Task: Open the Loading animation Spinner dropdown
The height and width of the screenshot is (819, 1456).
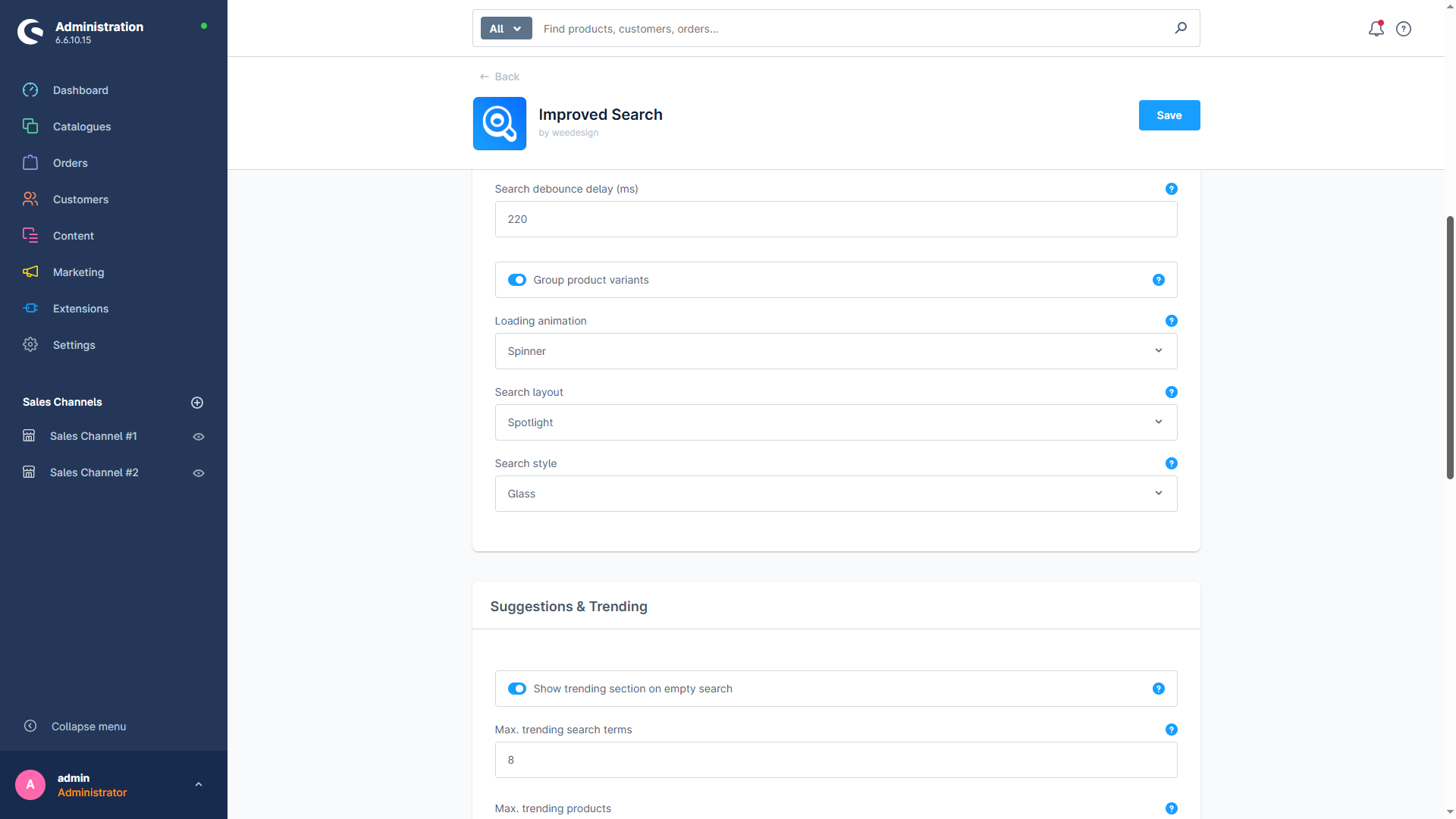Action: [x=836, y=351]
